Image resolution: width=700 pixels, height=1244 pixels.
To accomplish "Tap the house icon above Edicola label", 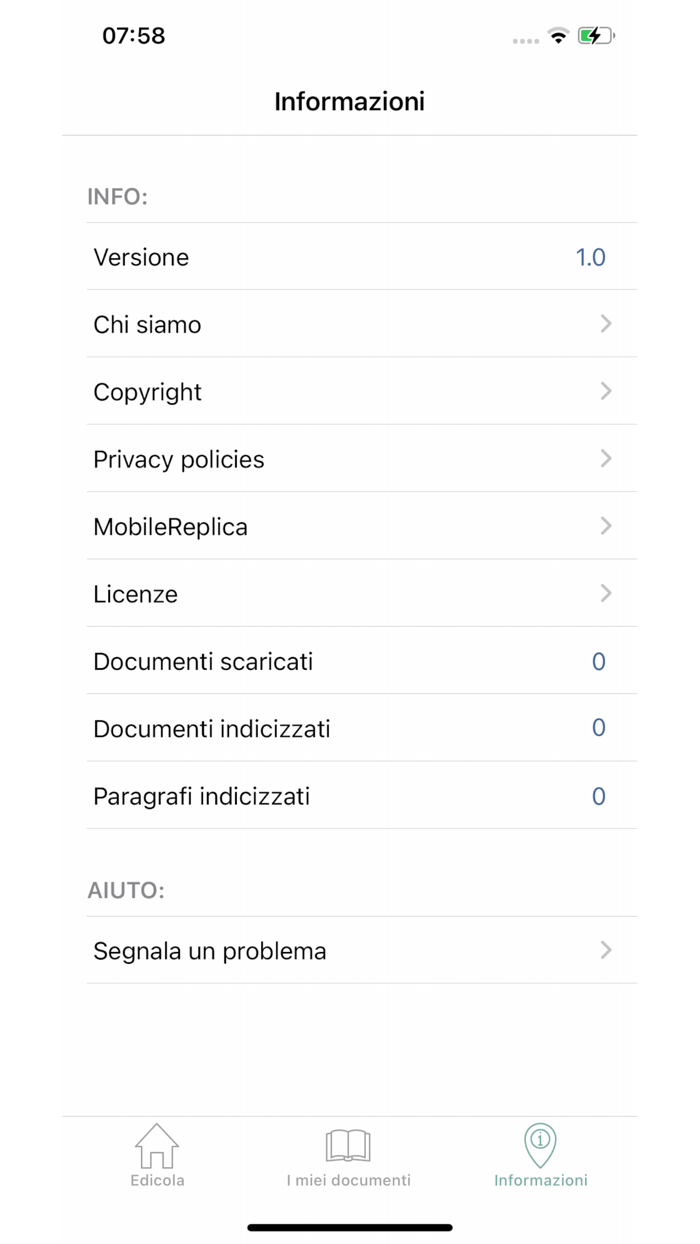I will [x=157, y=1147].
